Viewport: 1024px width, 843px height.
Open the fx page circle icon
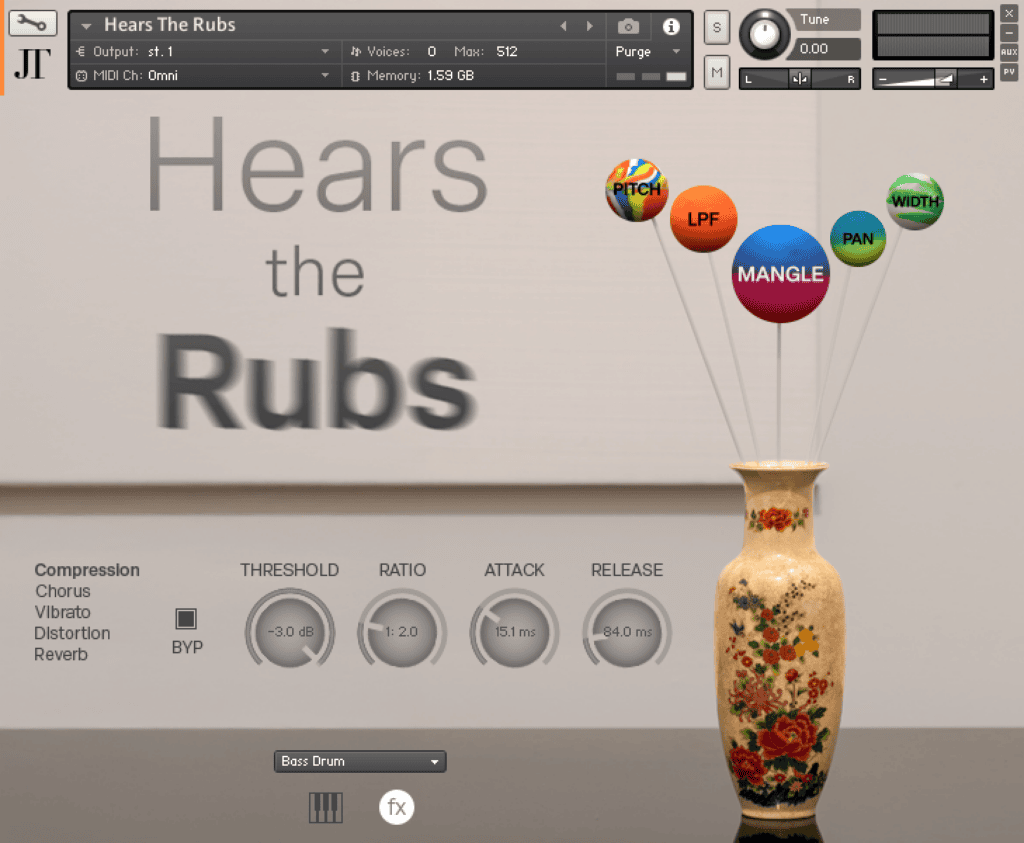coord(396,807)
